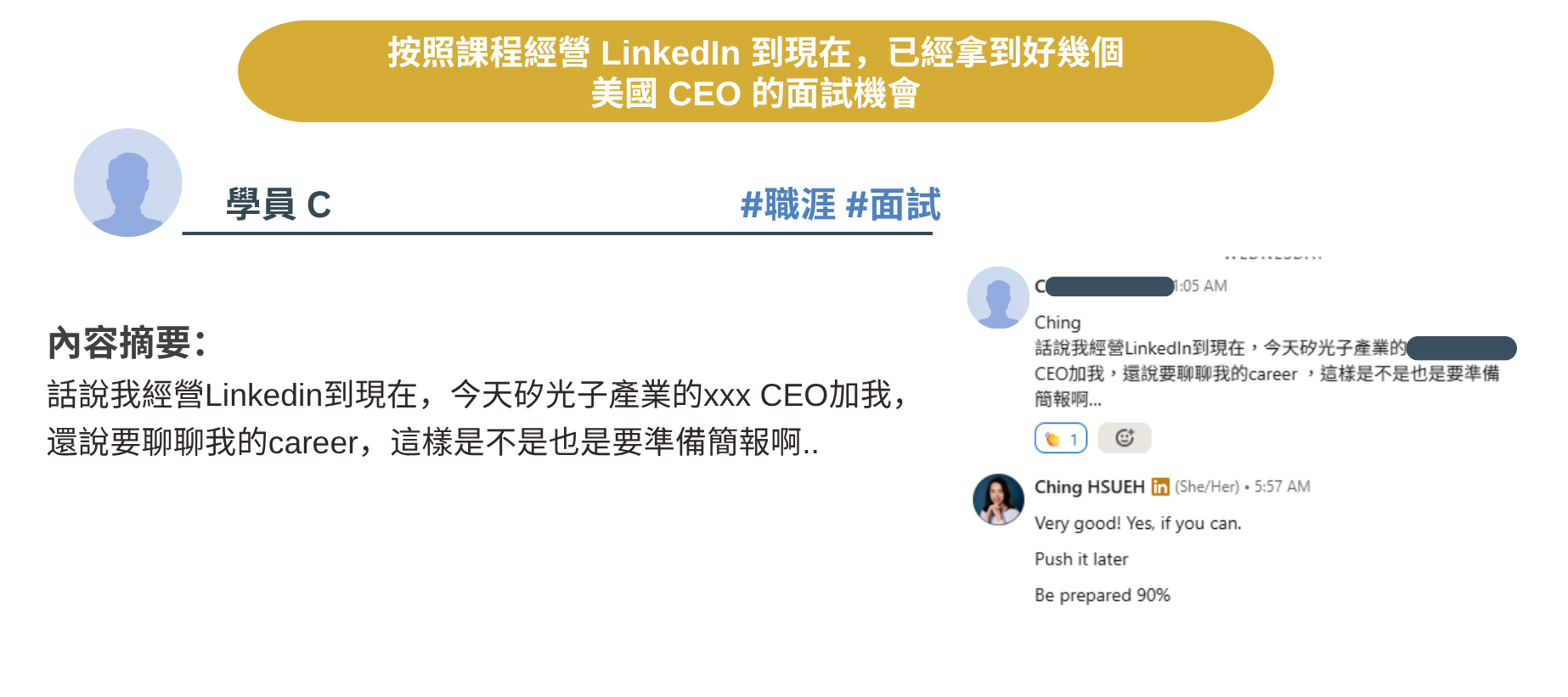Click the 1:05 AM message timestamp
Viewport: 1568px width, 697px height.
pos(1201,286)
